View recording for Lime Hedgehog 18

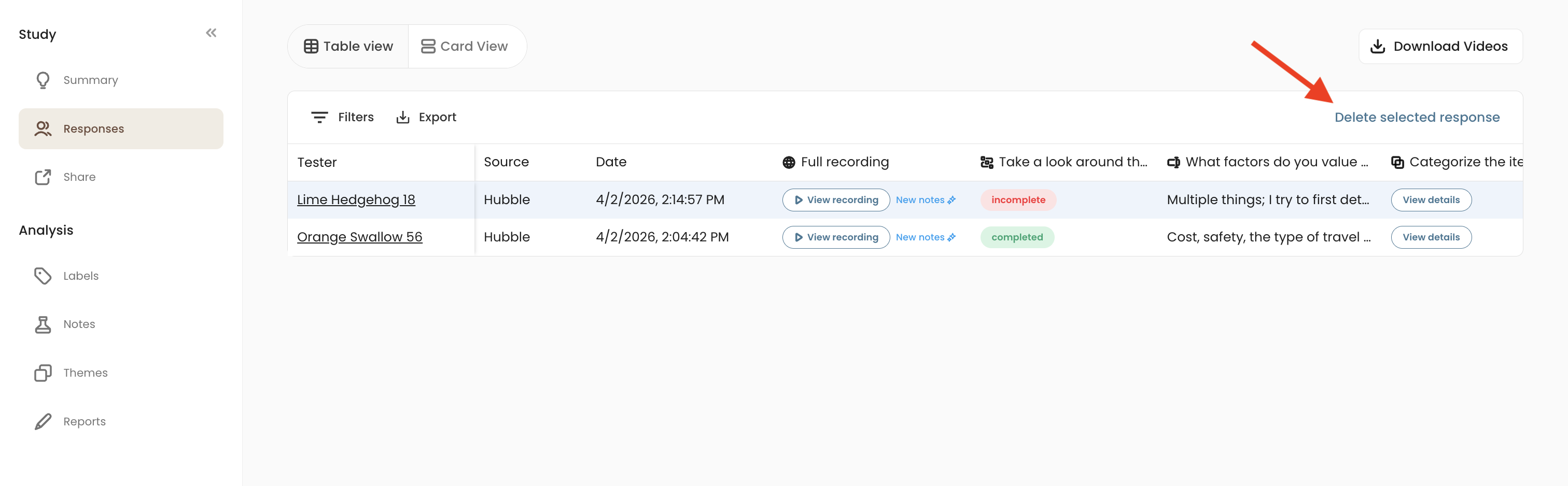(836, 199)
